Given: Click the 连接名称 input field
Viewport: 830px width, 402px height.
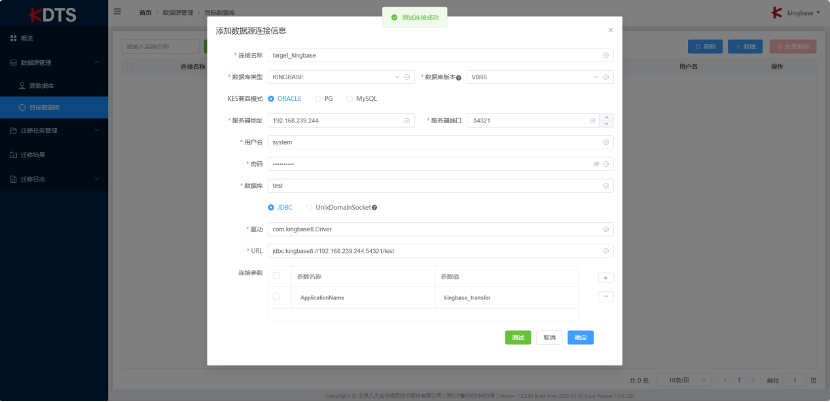Looking at the screenshot, I should click(x=441, y=55).
